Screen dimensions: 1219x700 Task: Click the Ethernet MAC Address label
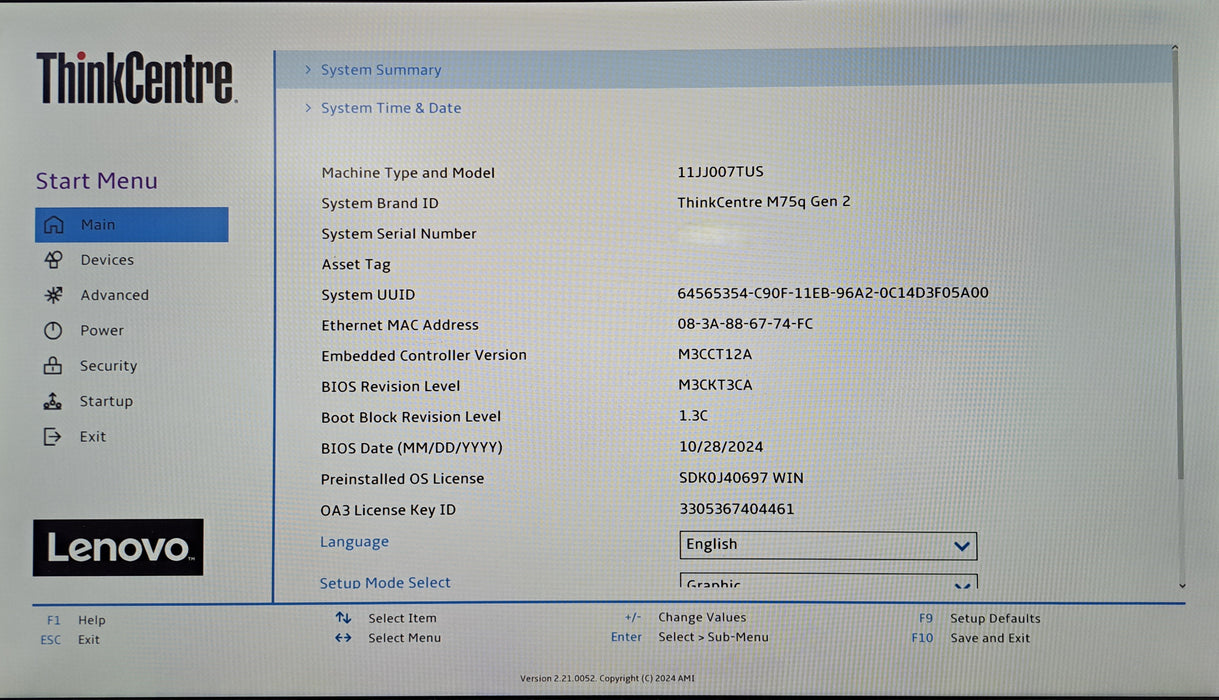click(x=400, y=325)
